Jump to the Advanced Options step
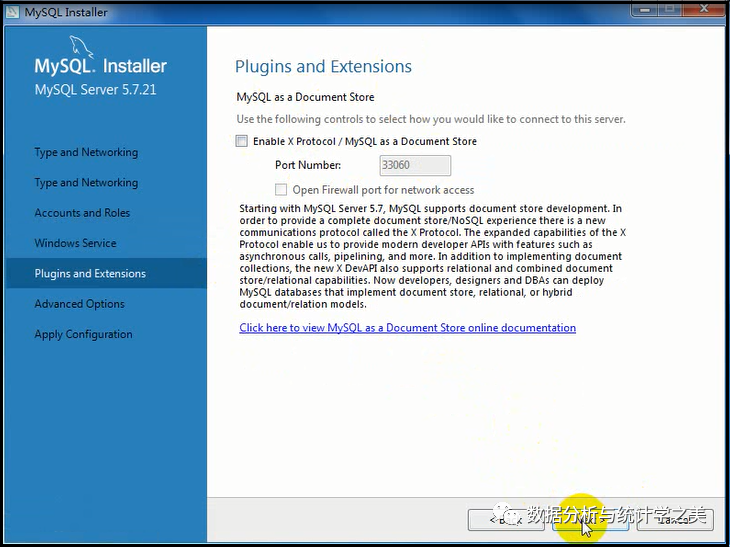 tap(79, 304)
